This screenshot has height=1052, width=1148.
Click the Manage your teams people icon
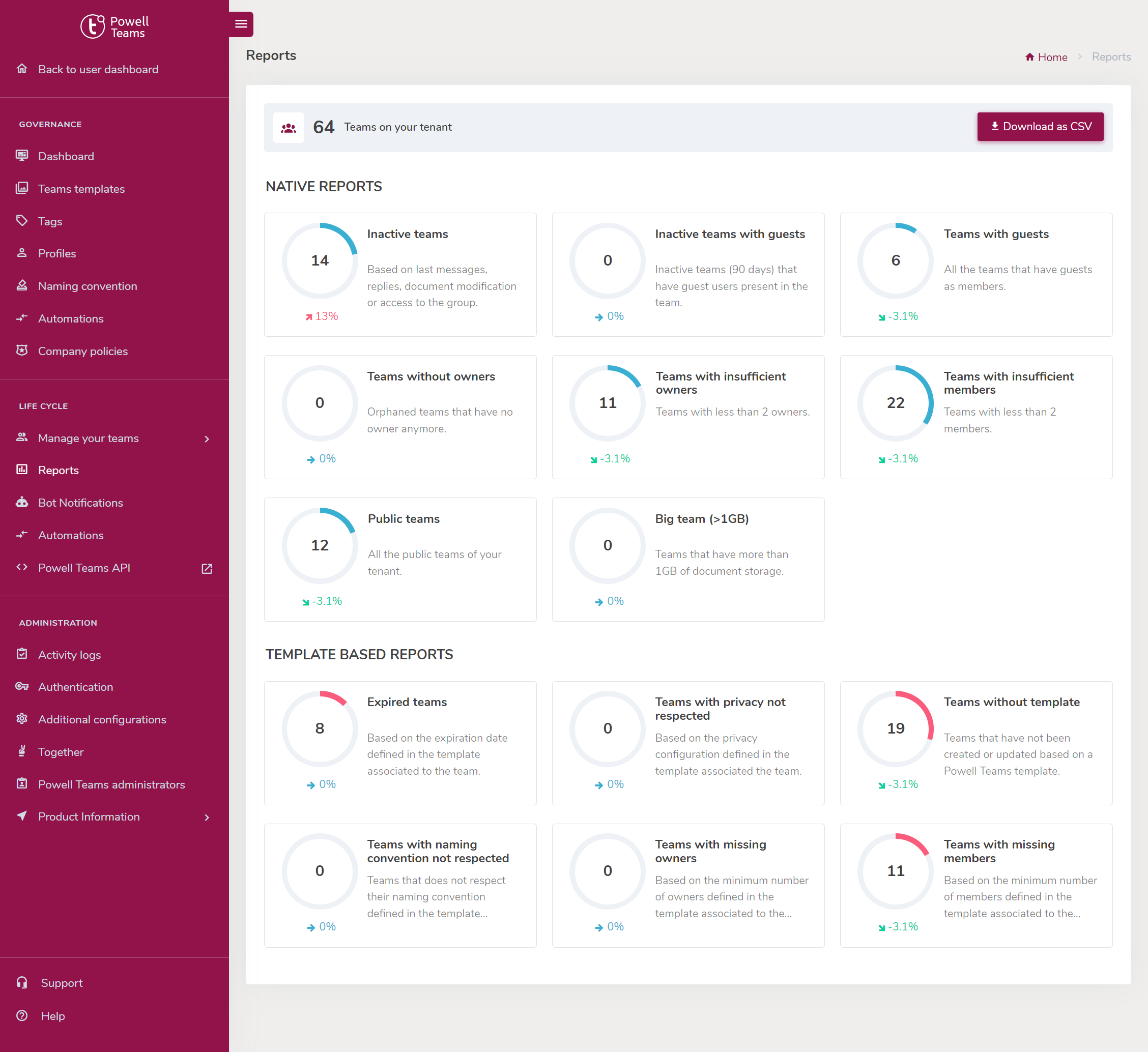22,438
